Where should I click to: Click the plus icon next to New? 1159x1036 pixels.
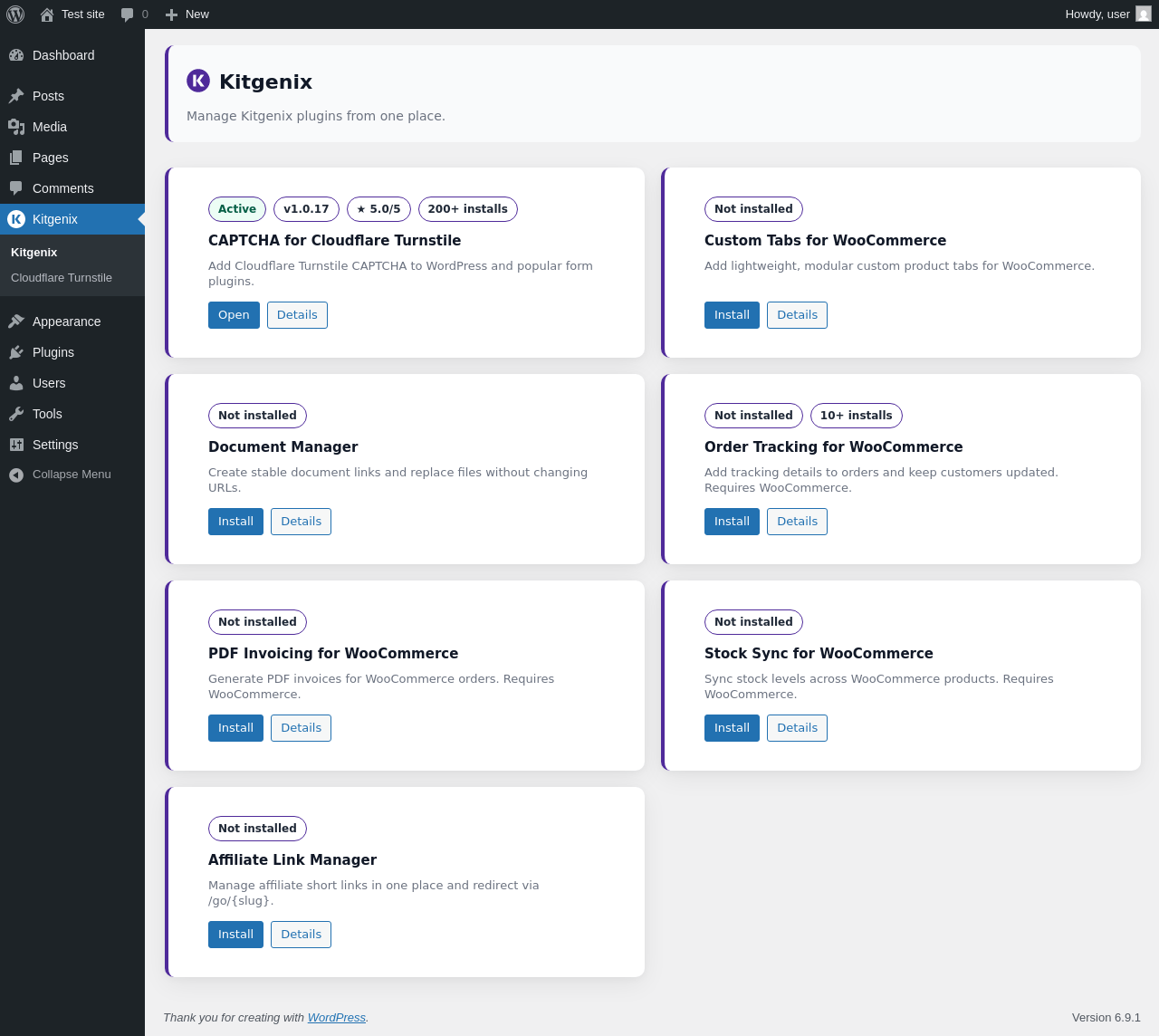171,14
